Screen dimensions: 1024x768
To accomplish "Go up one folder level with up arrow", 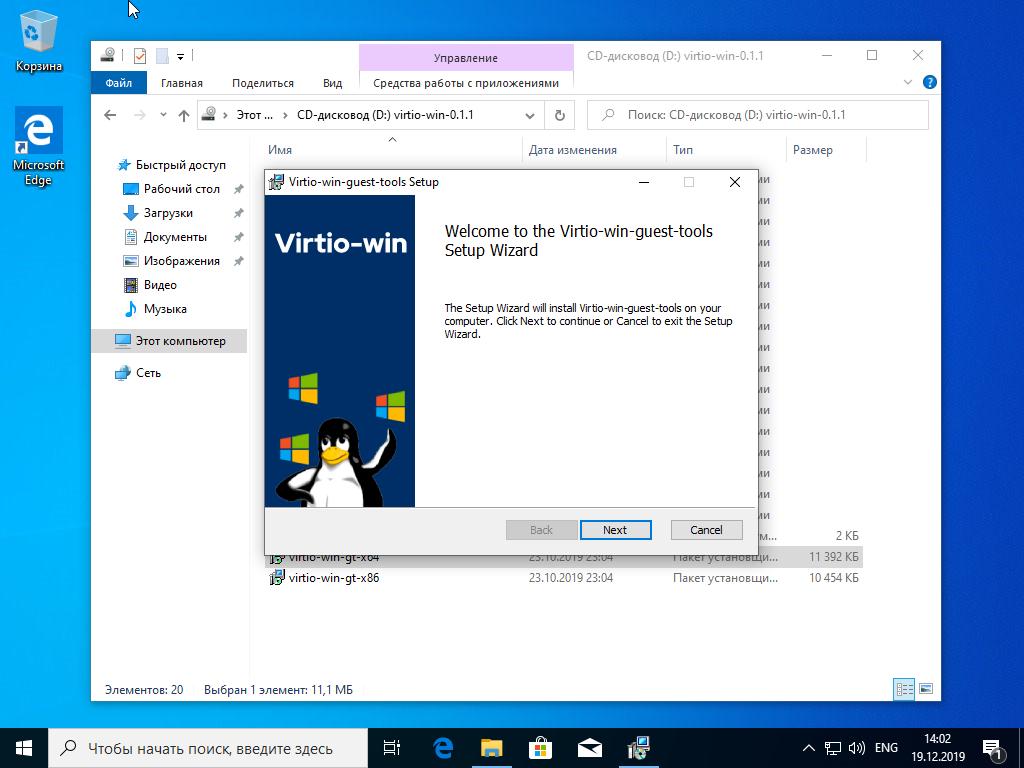I will coord(184,115).
